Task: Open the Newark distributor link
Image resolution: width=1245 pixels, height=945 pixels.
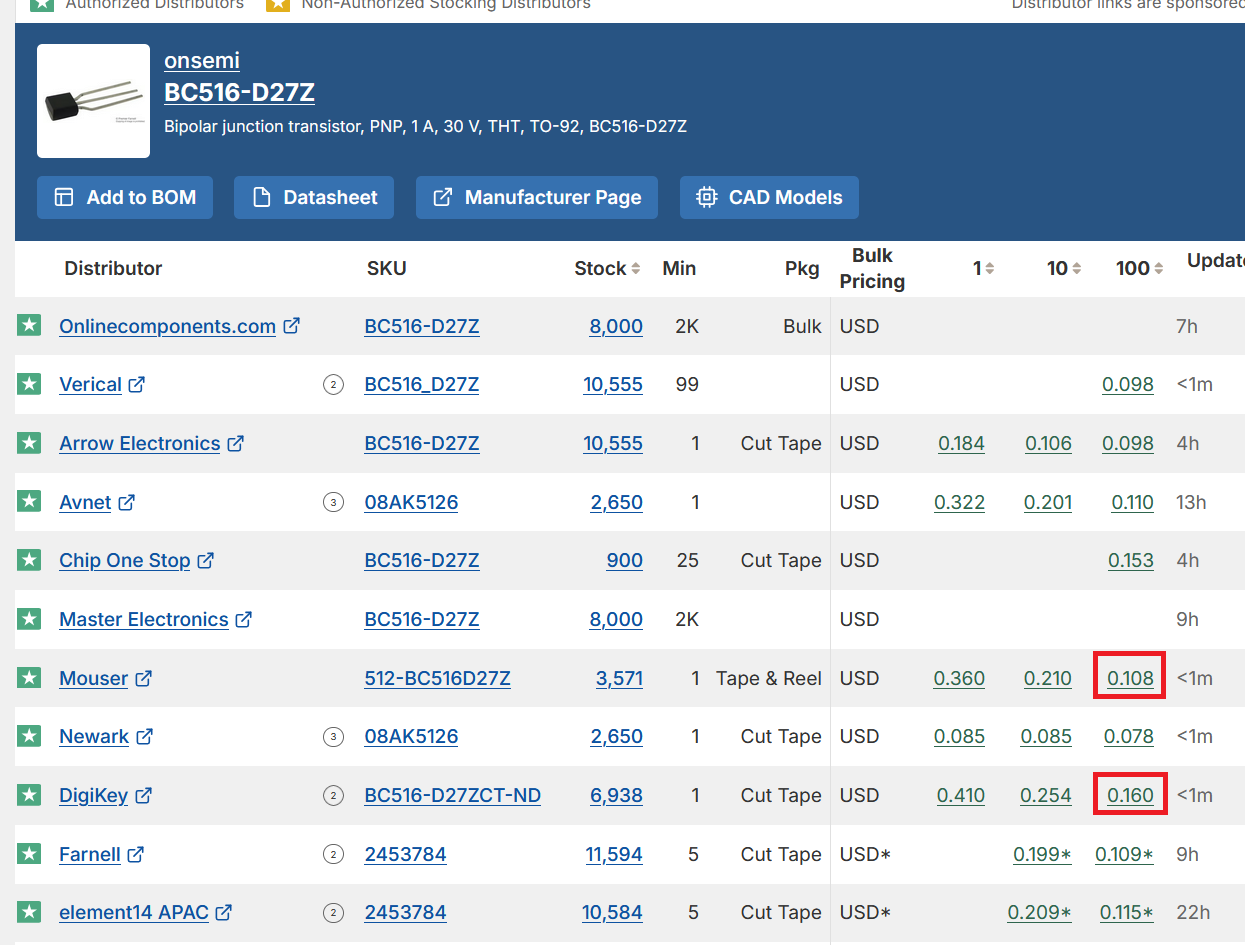Action: [x=94, y=736]
